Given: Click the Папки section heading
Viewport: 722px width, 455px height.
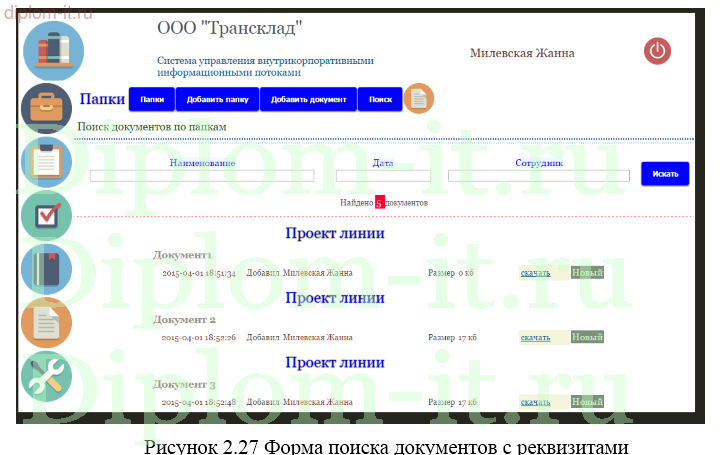Looking at the screenshot, I should (x=102, y=99).
